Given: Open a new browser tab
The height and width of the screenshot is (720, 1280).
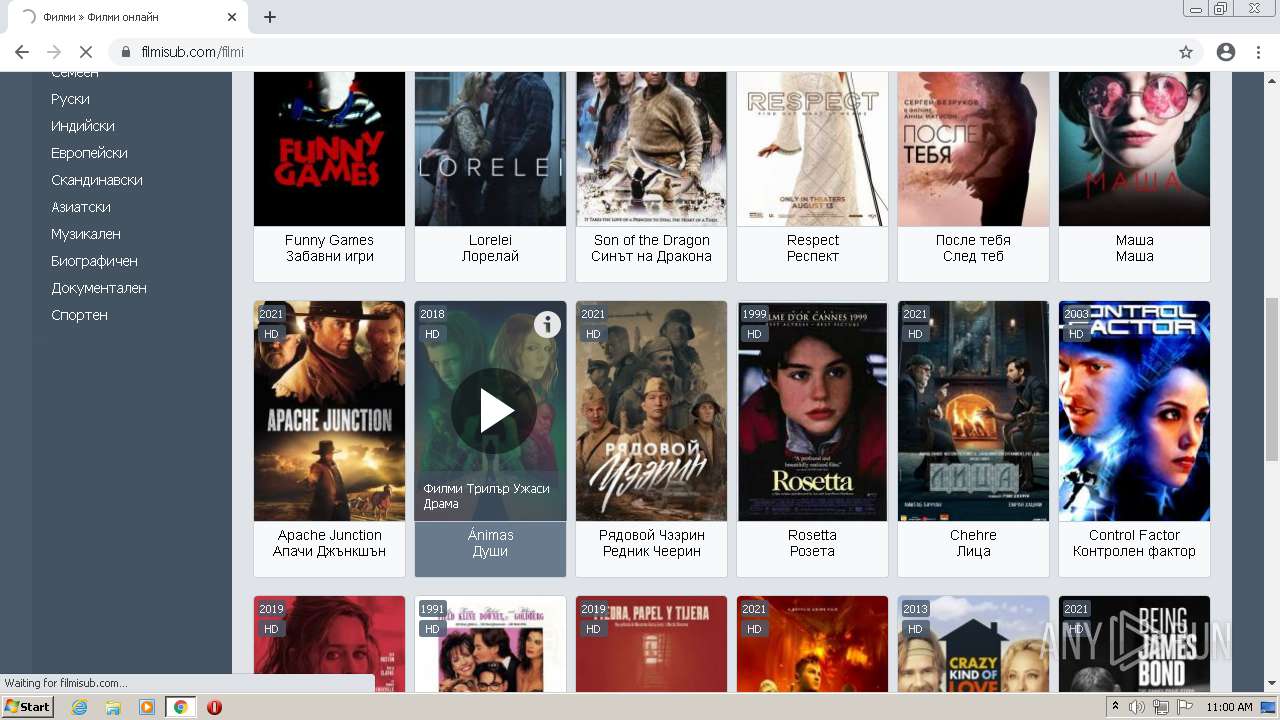Looking at the screenshot, I should [x=270, y=17].
